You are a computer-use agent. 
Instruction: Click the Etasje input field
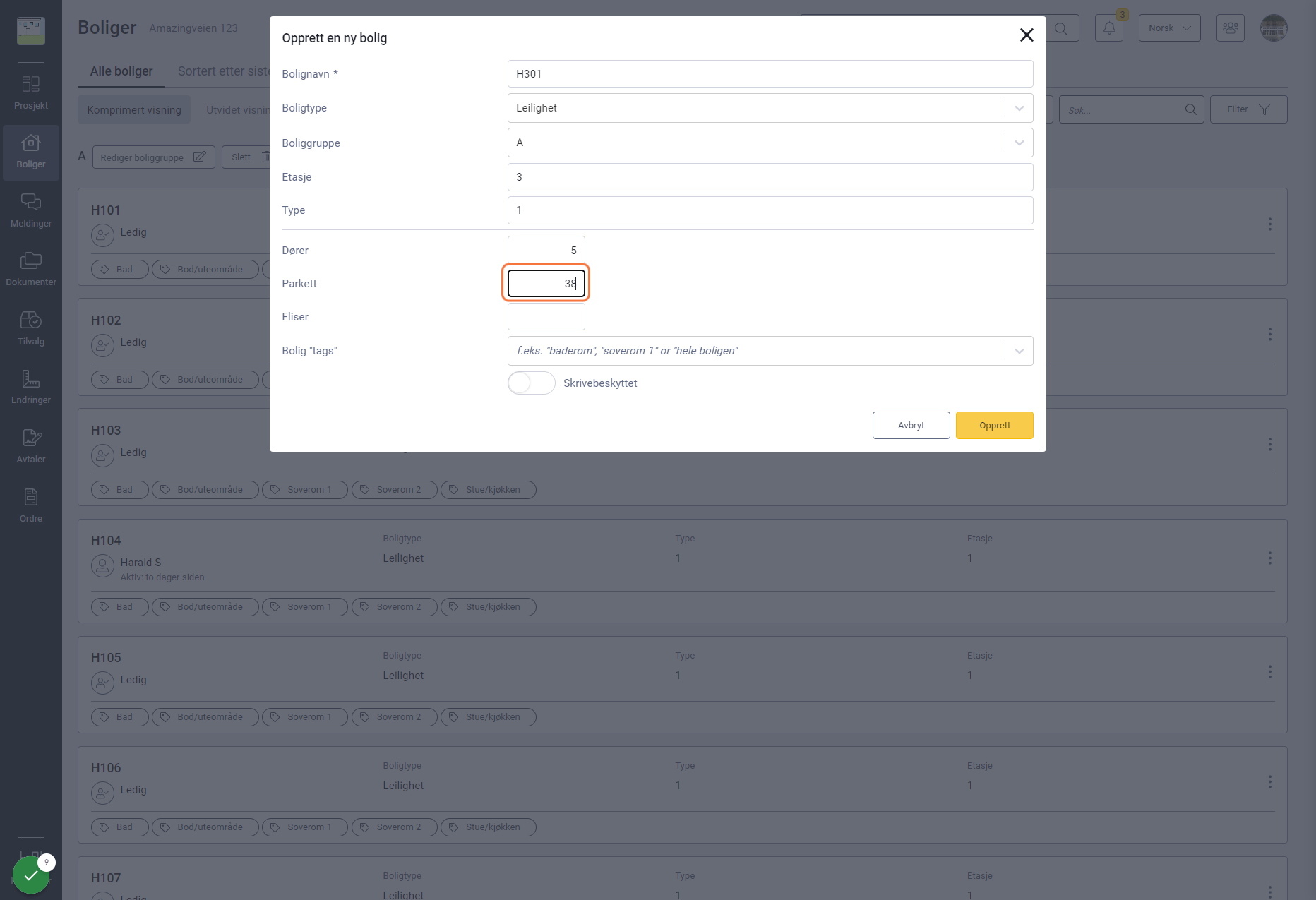(x=770, y=177)
